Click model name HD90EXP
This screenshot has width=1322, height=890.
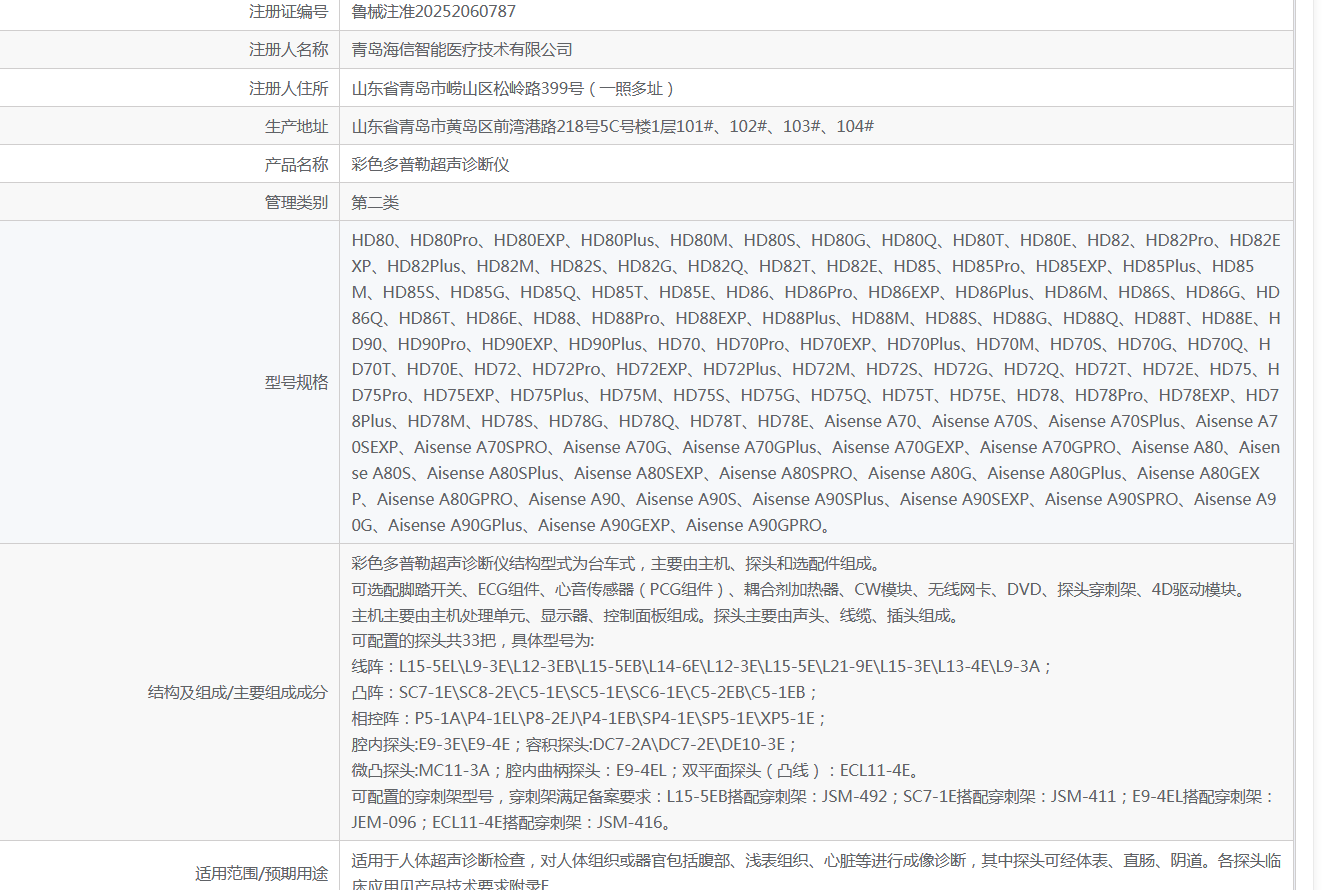tap(518, 344)
